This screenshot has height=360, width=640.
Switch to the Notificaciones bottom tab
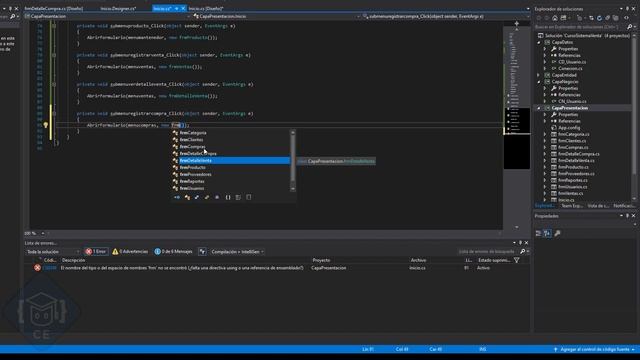pyautogui.click(x=623, y=206)
